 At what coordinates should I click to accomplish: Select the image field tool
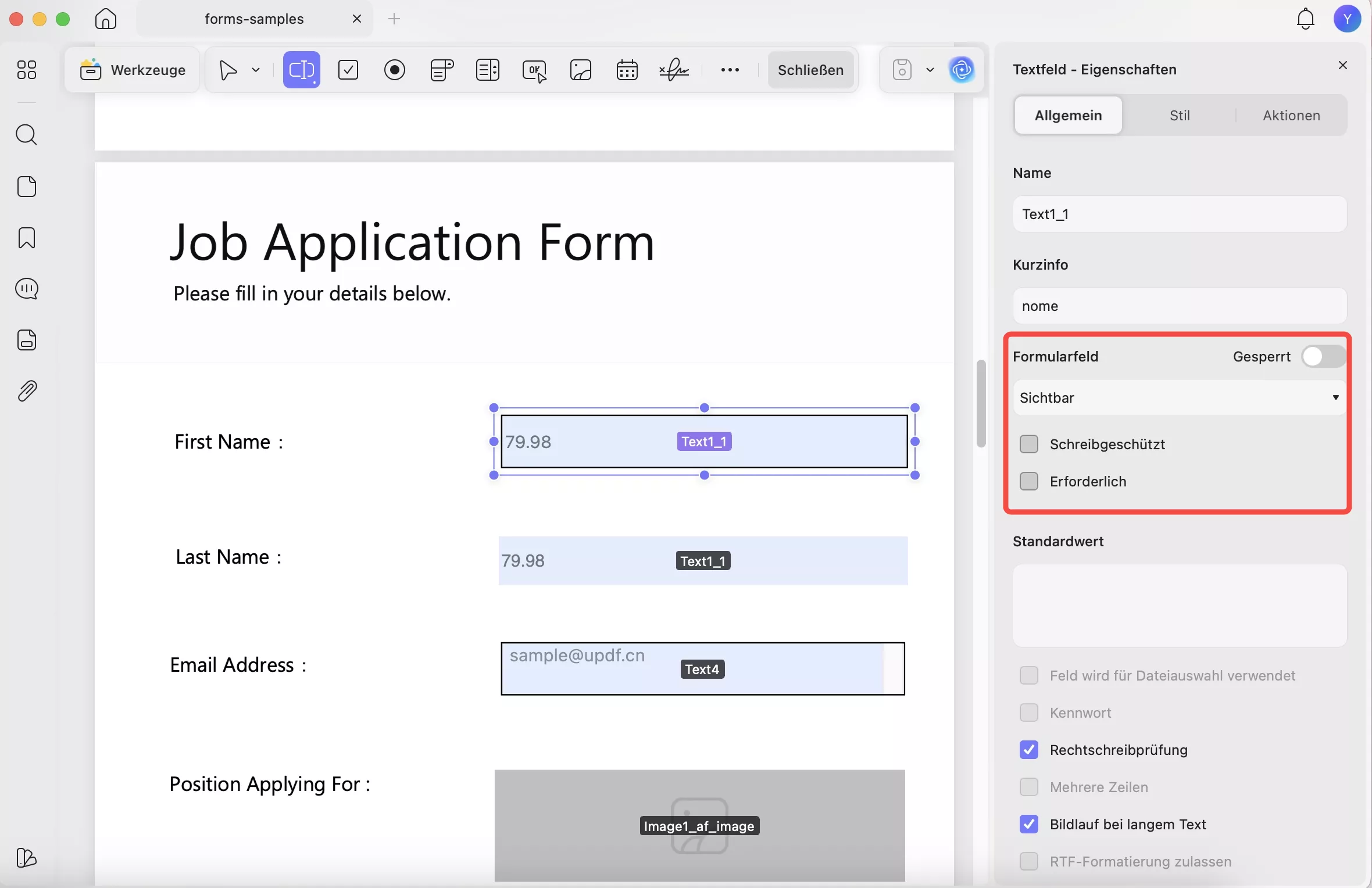[580, 70]
